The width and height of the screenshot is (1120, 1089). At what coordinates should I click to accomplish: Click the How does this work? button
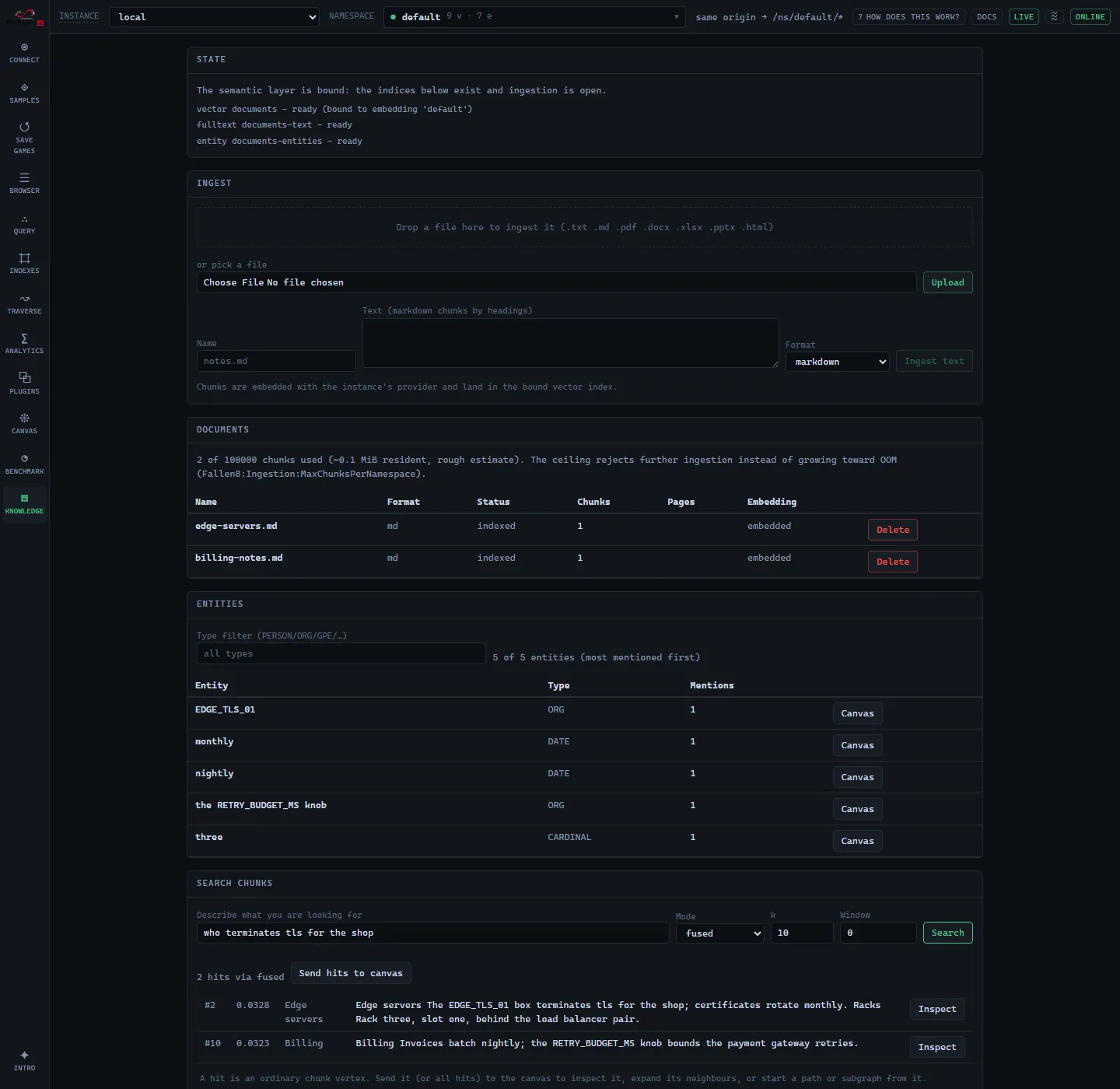coord(908,16)
